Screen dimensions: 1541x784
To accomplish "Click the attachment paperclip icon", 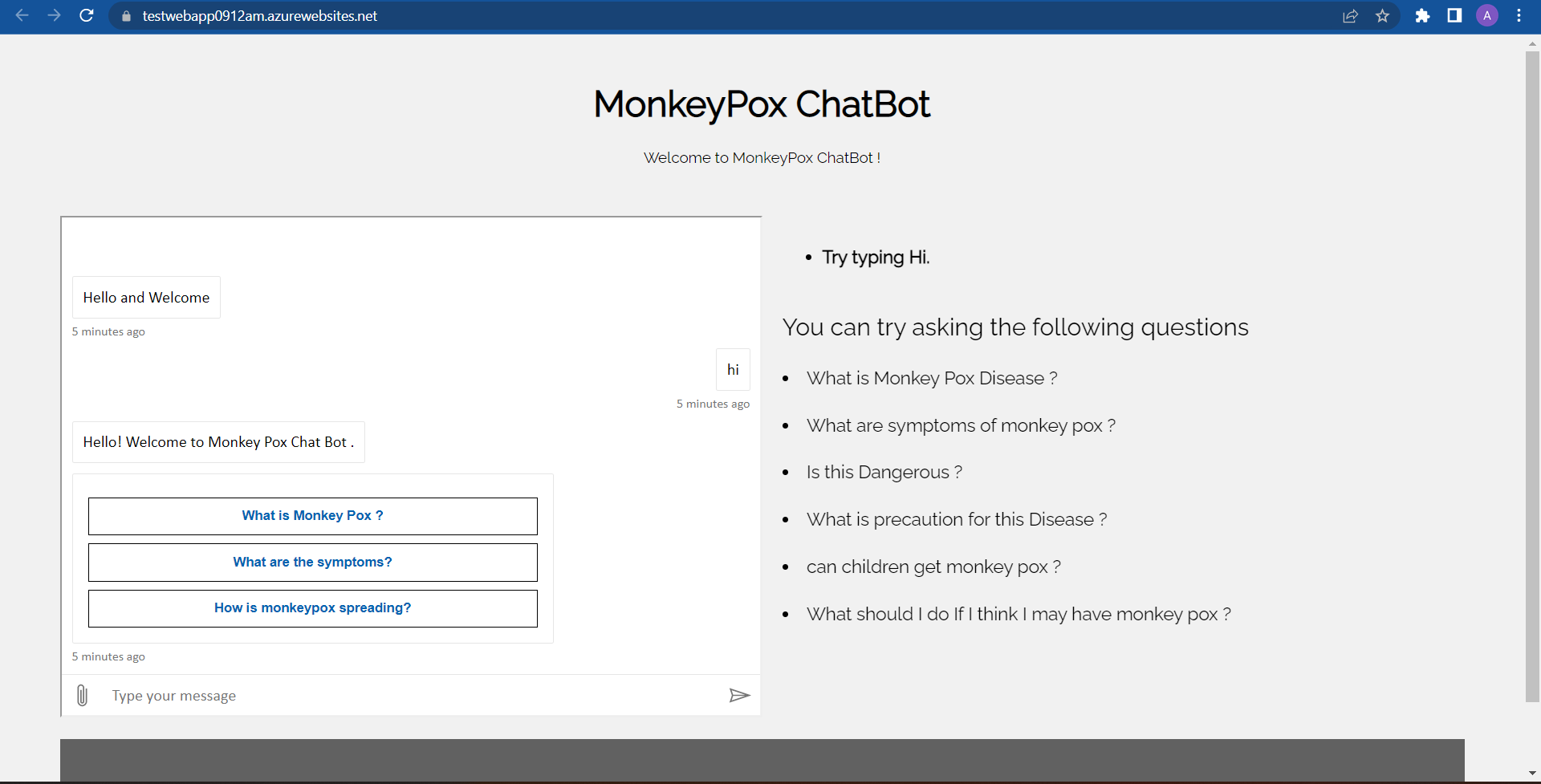I will click(x=81, y=695).
